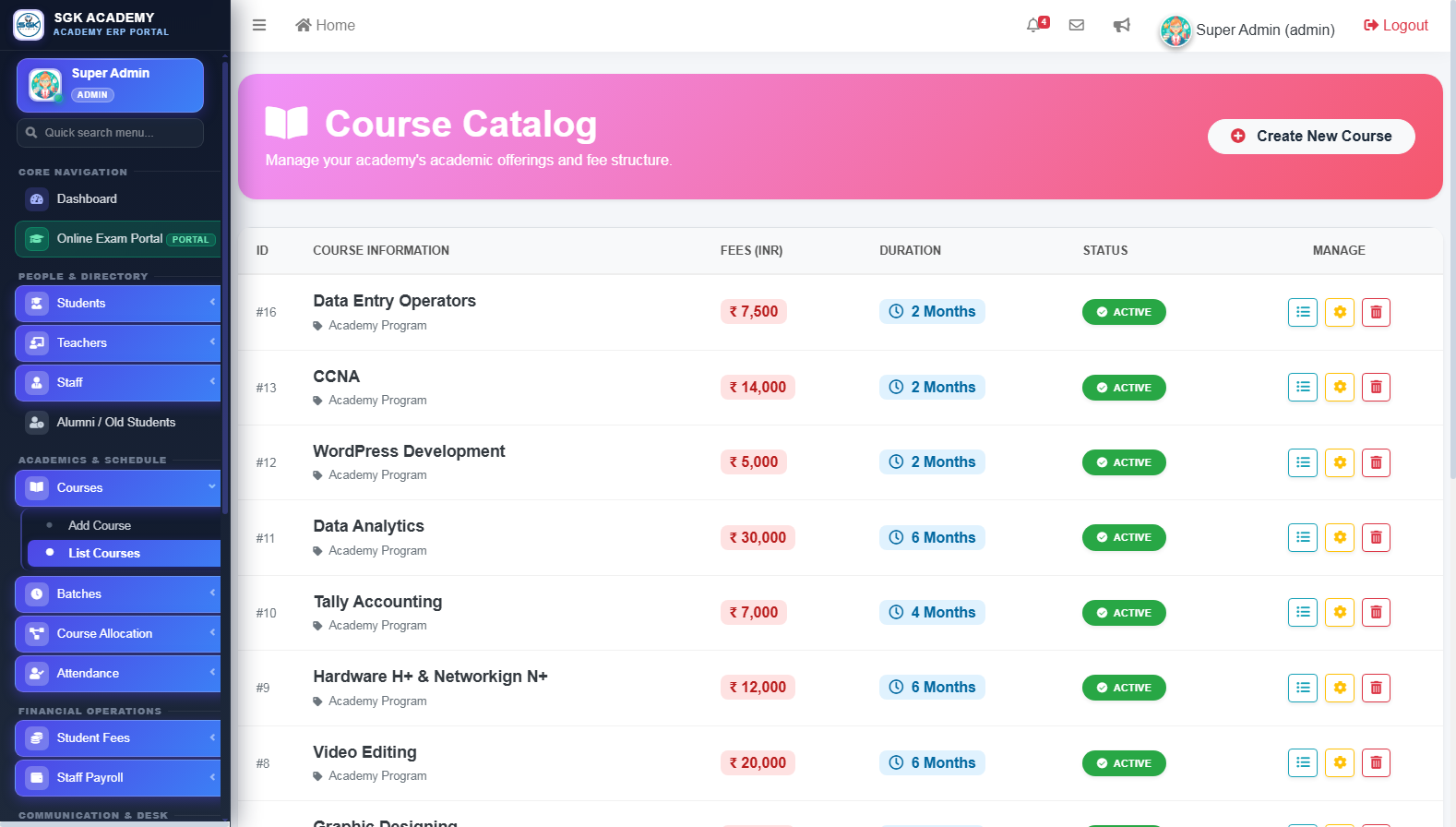
Task: Open Alumni / Old Students
Action: click(118, 423)
